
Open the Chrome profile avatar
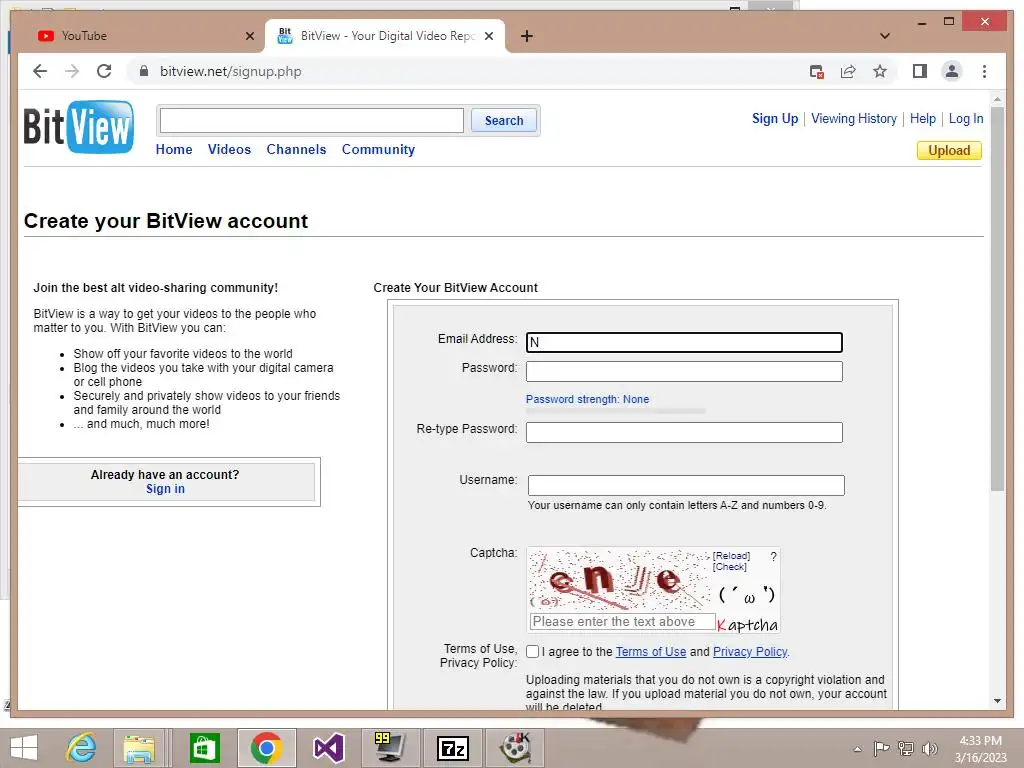(952, 71)
